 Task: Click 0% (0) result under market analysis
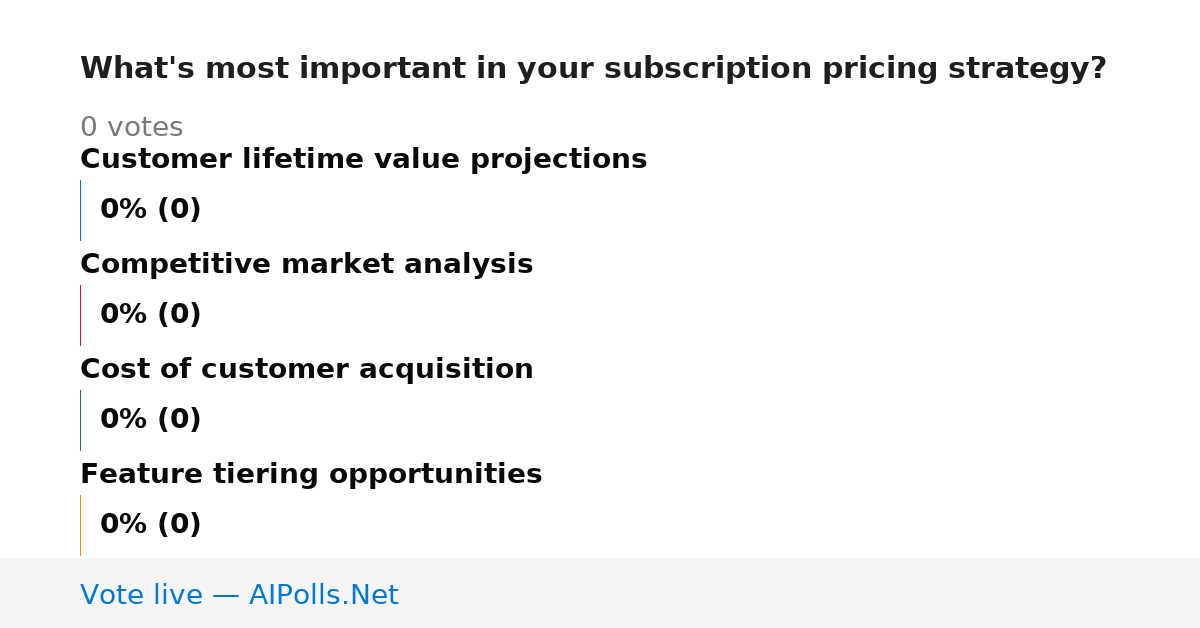click(x=150, y=315)
